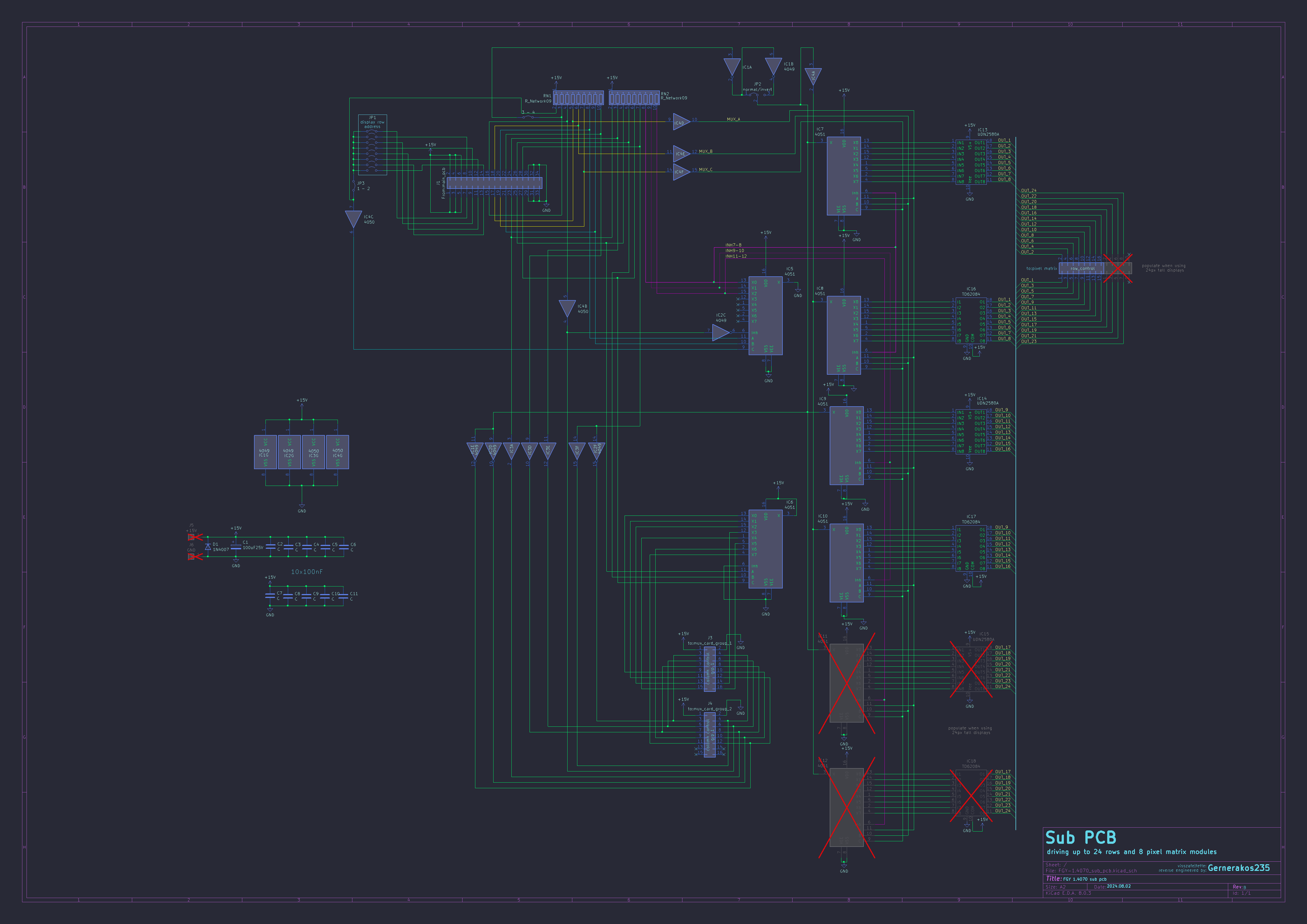Click the crossed-out J6 GND connector
1307x924 pixels.
point(192,556)
